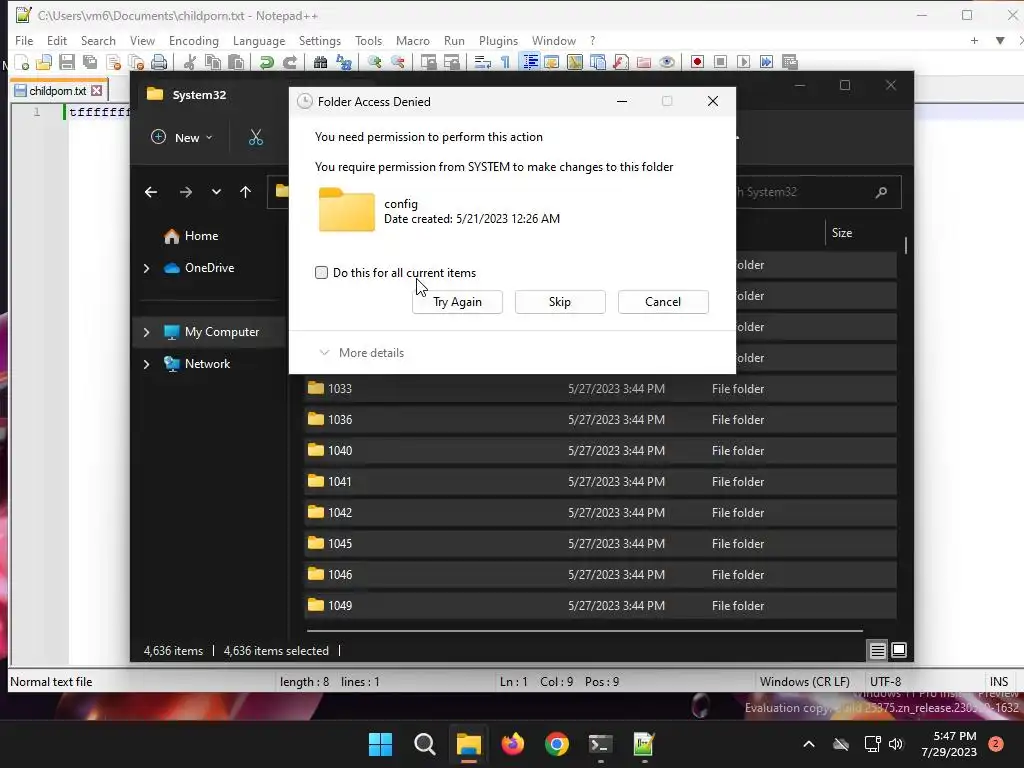Expand the Network tree node
The width and height of the screenshot is (1024, 768).
(146, 364)
